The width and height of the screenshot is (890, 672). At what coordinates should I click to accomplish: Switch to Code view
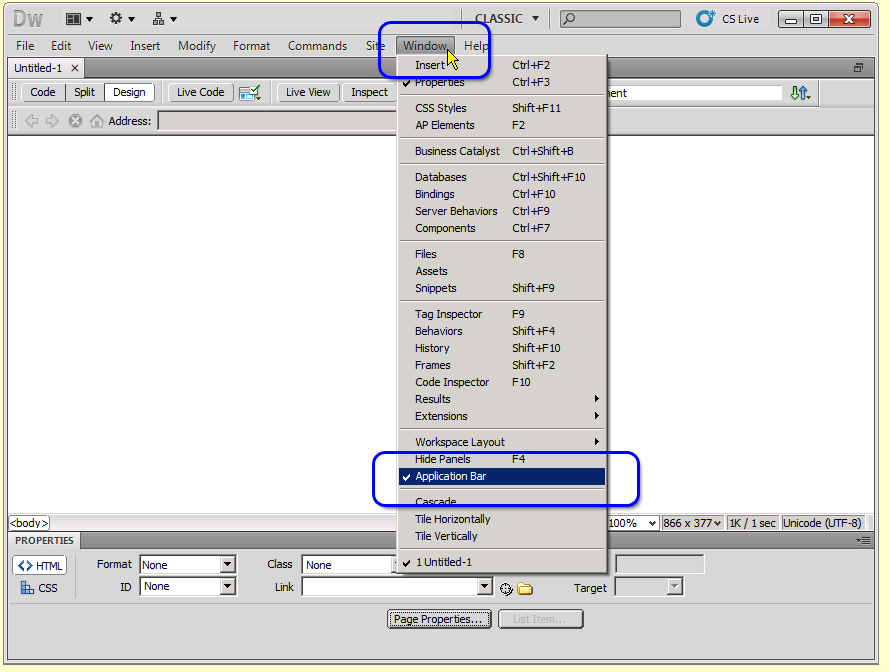coord(43,92)
